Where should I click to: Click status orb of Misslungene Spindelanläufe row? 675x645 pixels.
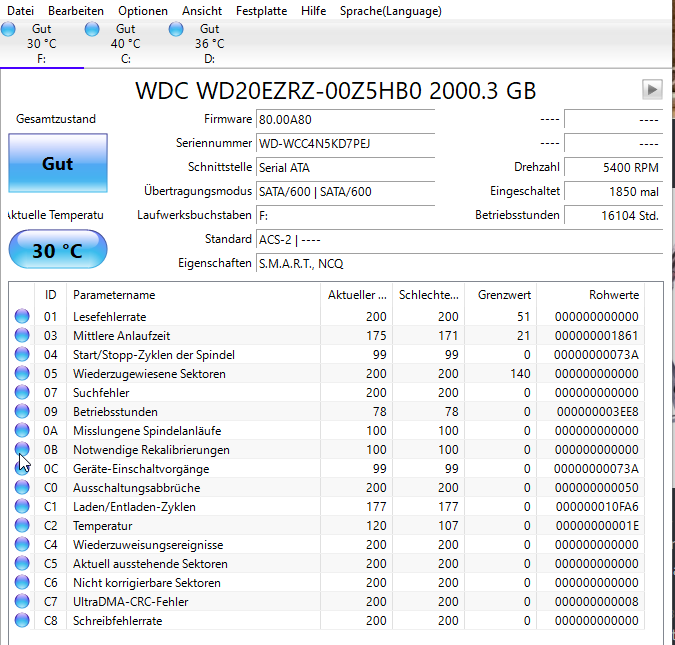(22, 430)
